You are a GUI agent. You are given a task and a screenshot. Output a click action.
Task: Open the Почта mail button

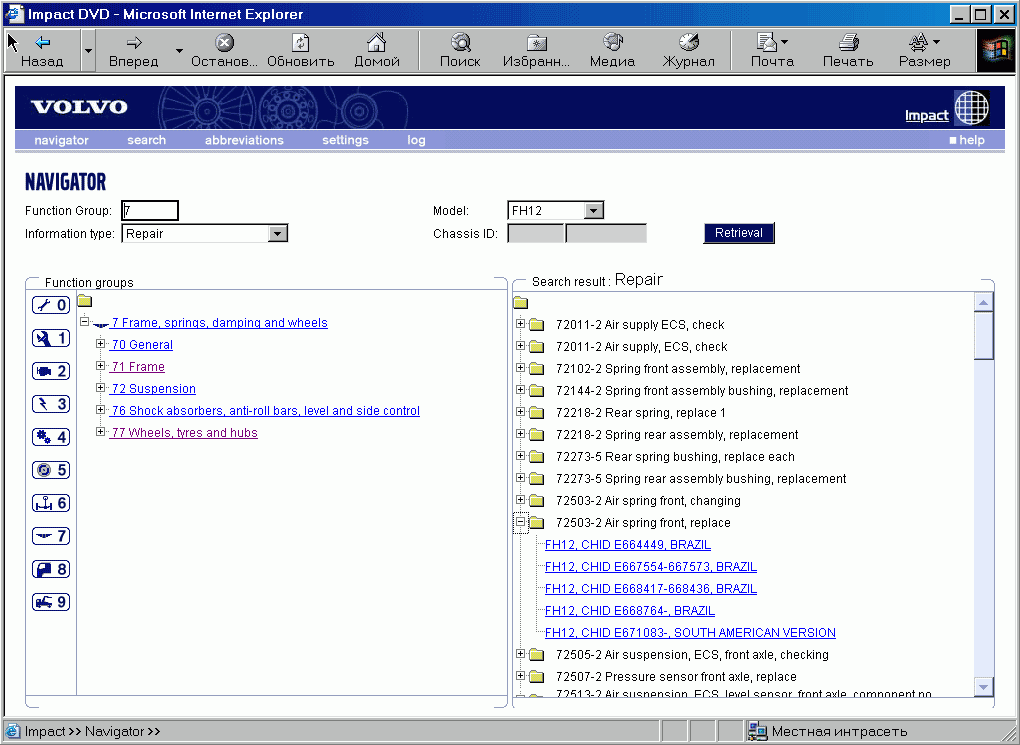tap(772, 51)
